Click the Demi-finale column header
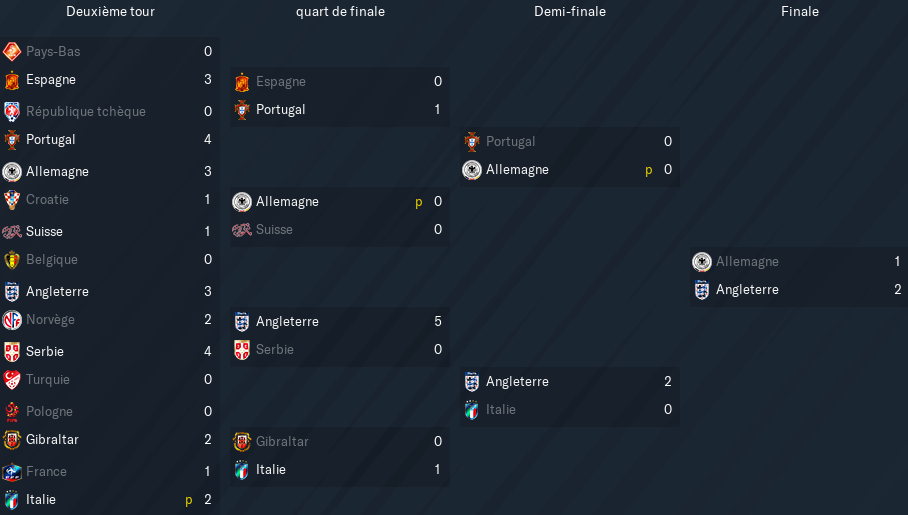908x515 pixels. tap(570, 11)
